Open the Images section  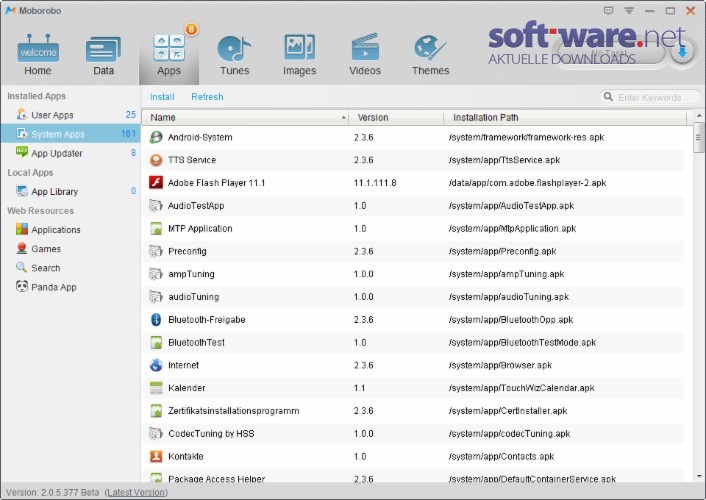pos(299,55)
